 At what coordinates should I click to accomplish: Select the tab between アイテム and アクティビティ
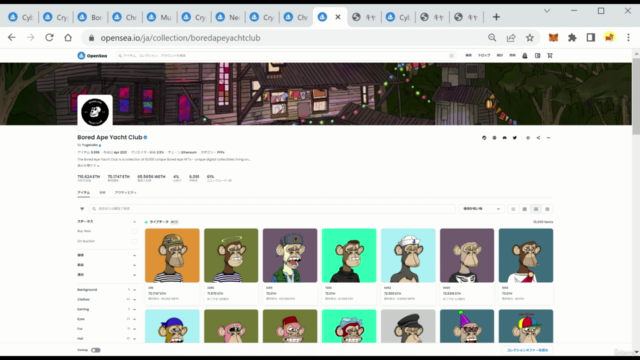(102, 193)
